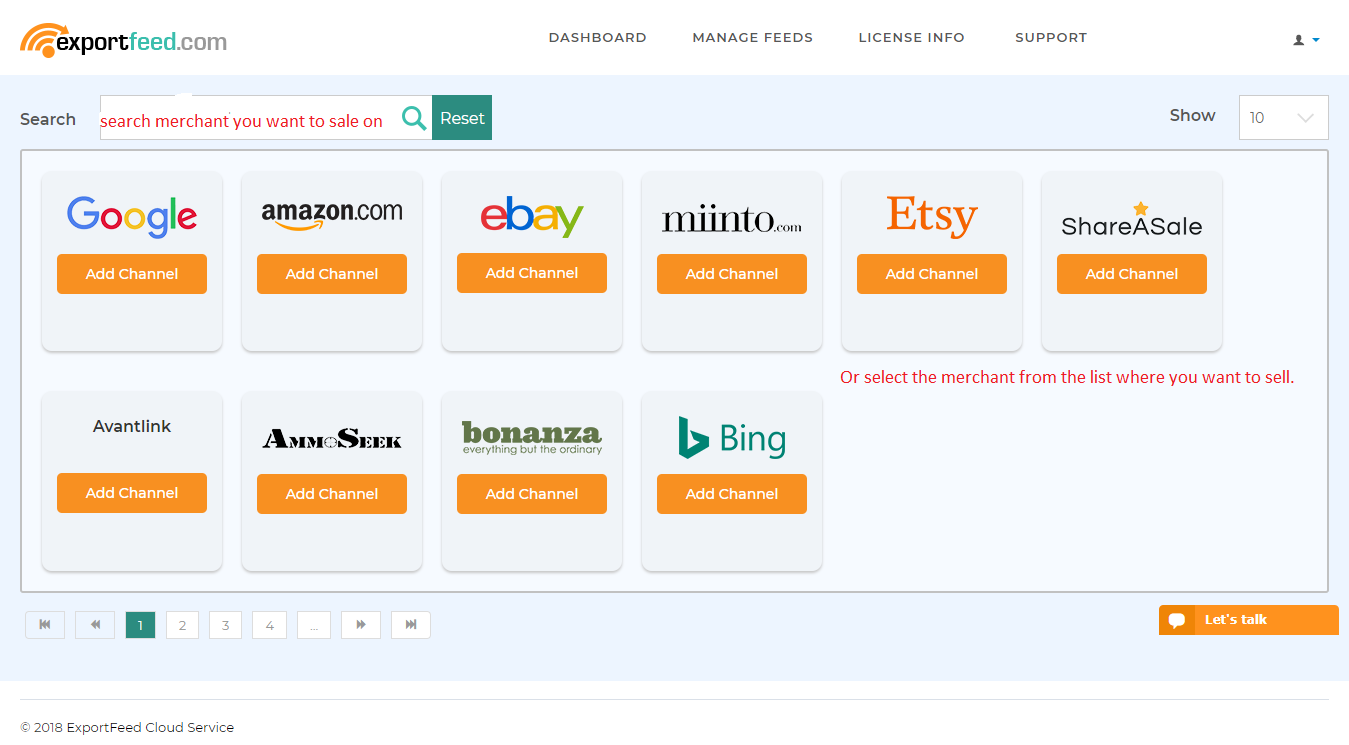The width and height of the screenshot is (1349, 745).
Task: Open the Let's talk chat widget
Action: [x=1248, y=620]
